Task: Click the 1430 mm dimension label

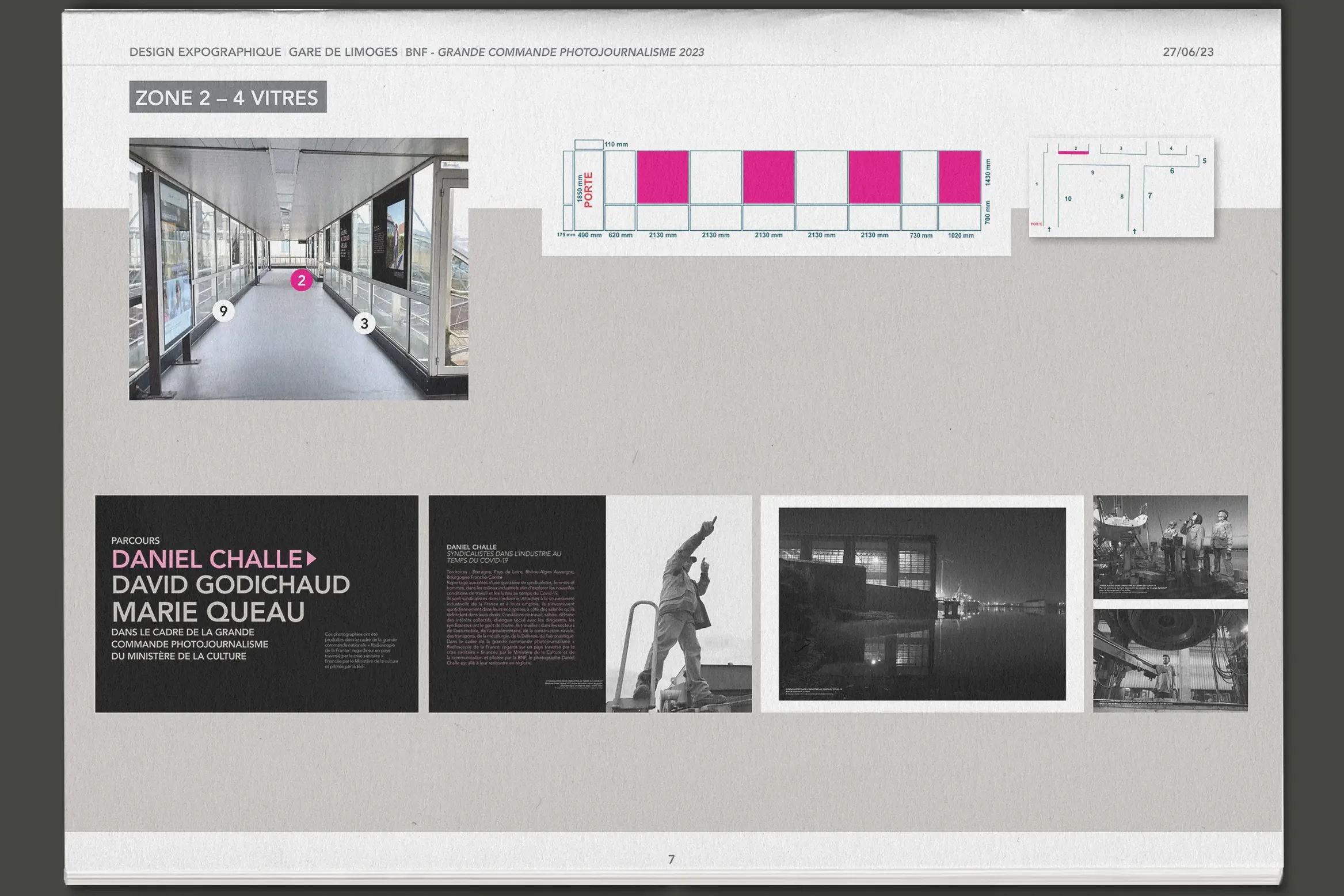Action: [x=988, y=172]
